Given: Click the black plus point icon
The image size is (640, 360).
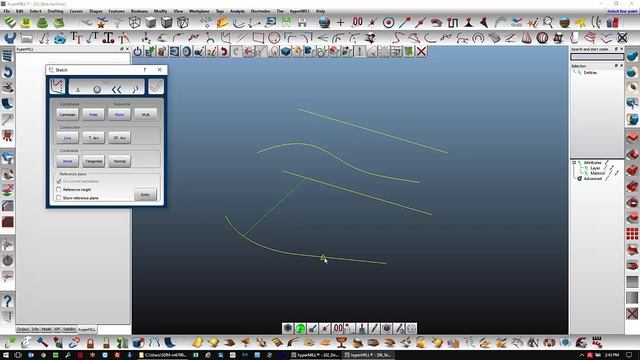Looking at the screenshot, I should point(340,22).
